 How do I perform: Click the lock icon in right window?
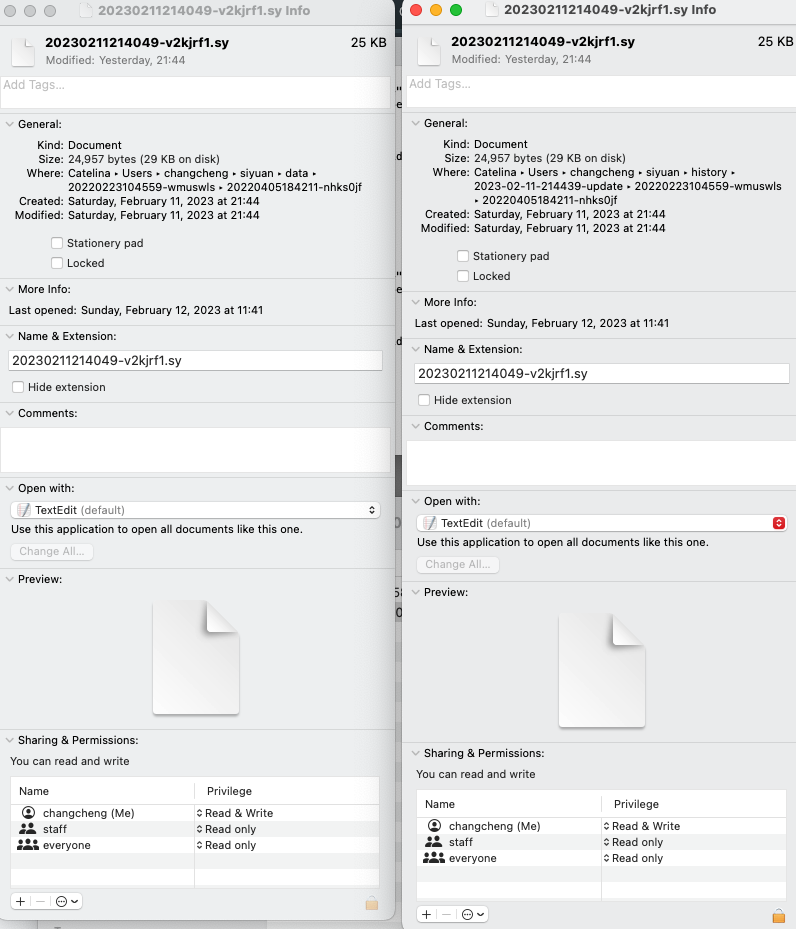(x=779, y=915)
